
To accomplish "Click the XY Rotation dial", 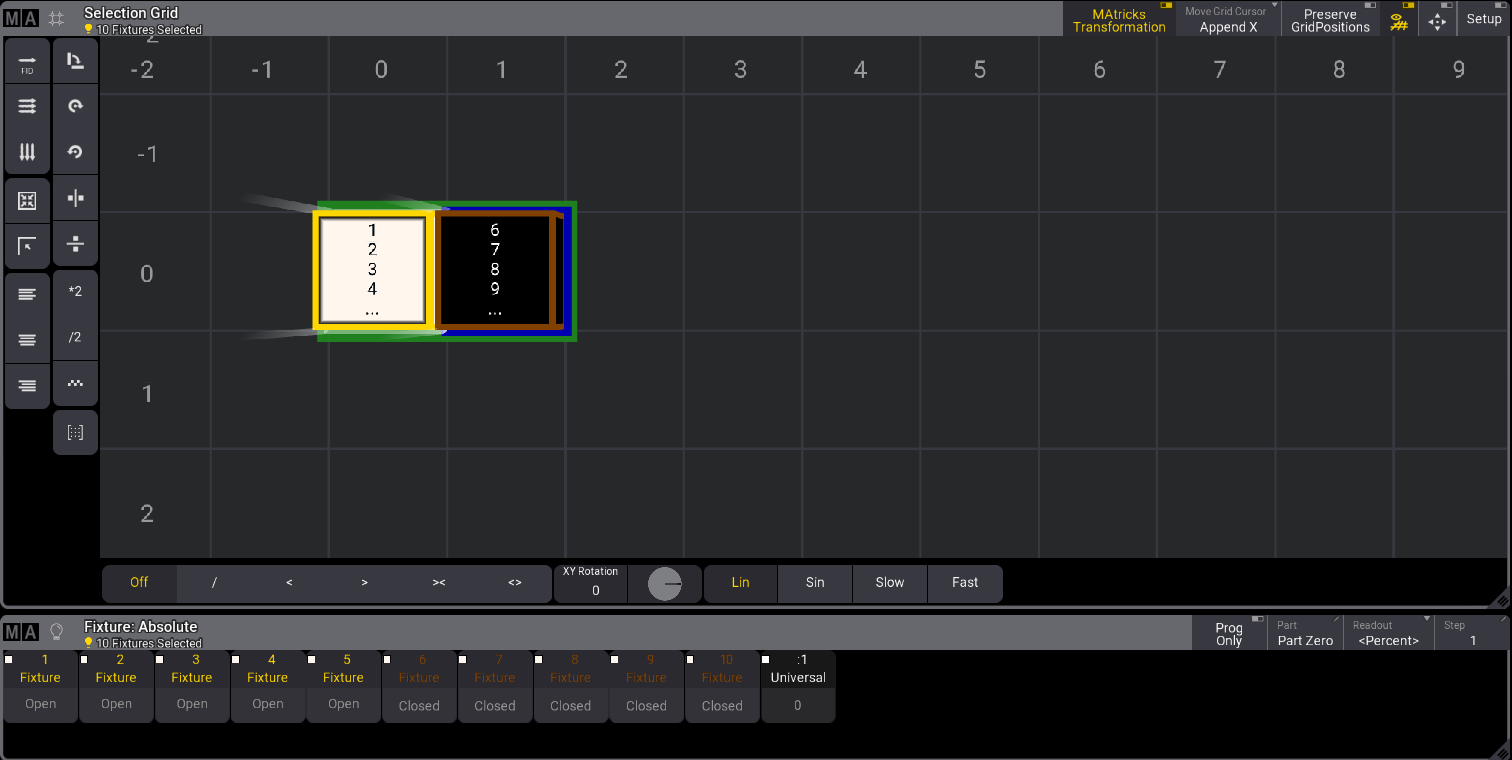I will click(665, 584).
